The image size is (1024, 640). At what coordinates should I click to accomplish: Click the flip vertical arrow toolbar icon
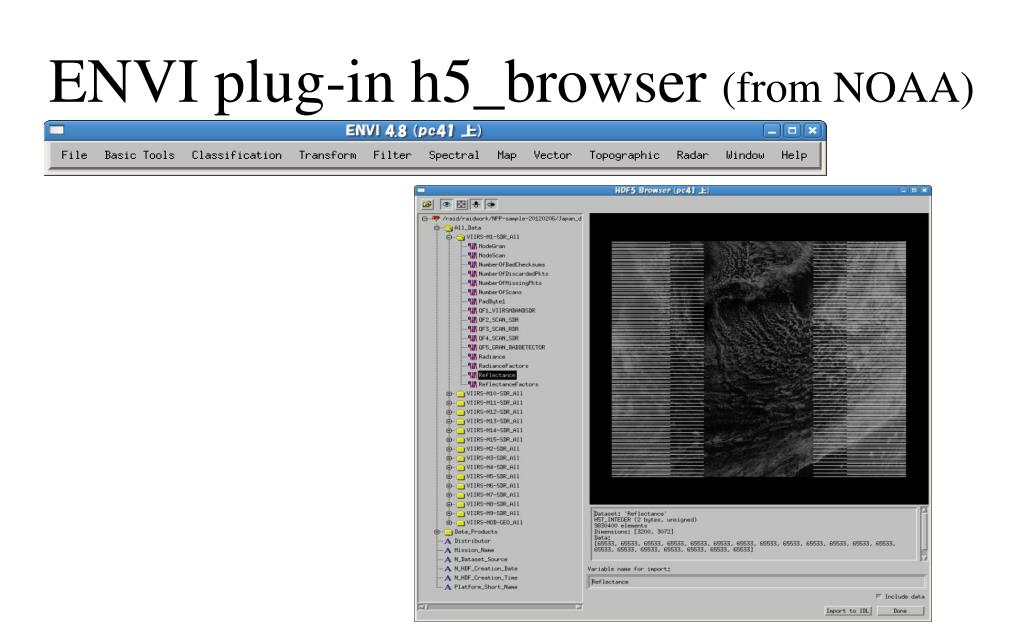476,204
